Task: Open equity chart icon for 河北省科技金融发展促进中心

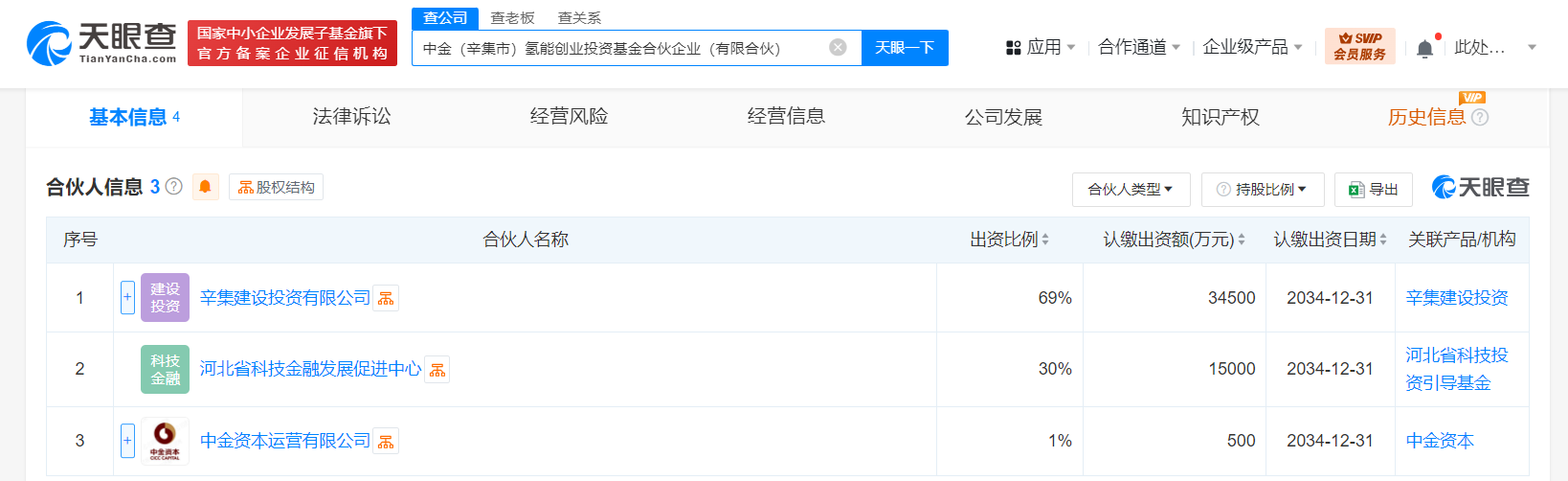Action: [x=437, y=370]
